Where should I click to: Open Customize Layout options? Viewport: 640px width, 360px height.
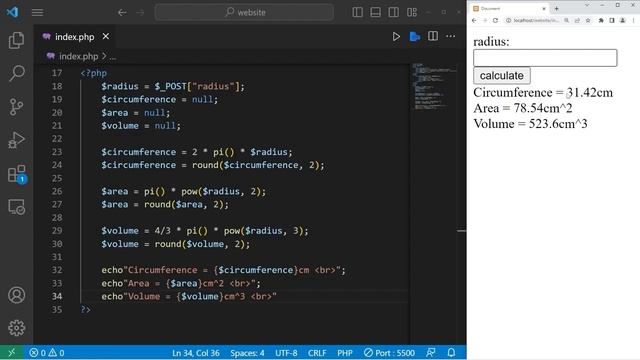(x=412, y=12)
